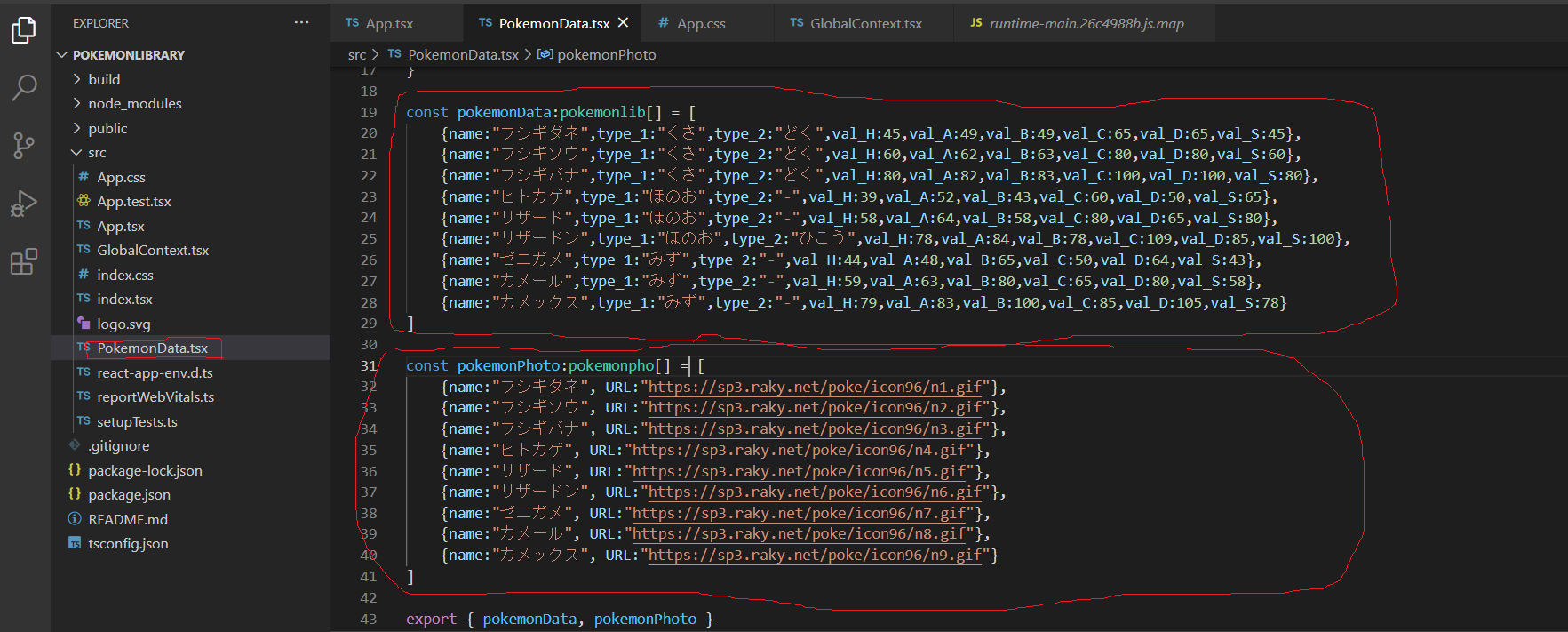
Task: Open tsconfig.json in the file explorer
Action: [190, 544]
